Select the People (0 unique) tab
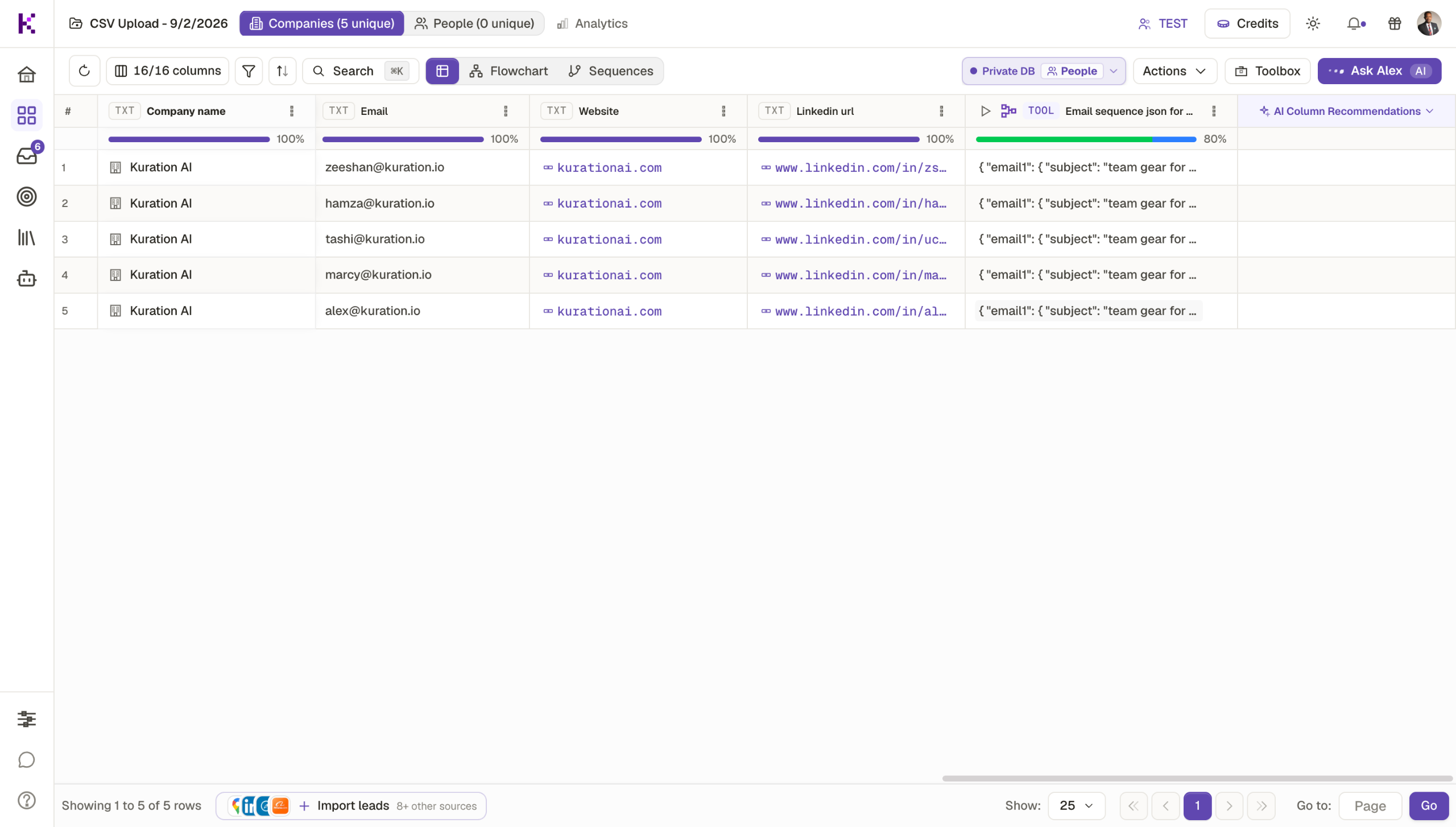This screenshot has width=1456, height=827. (474, 23)
